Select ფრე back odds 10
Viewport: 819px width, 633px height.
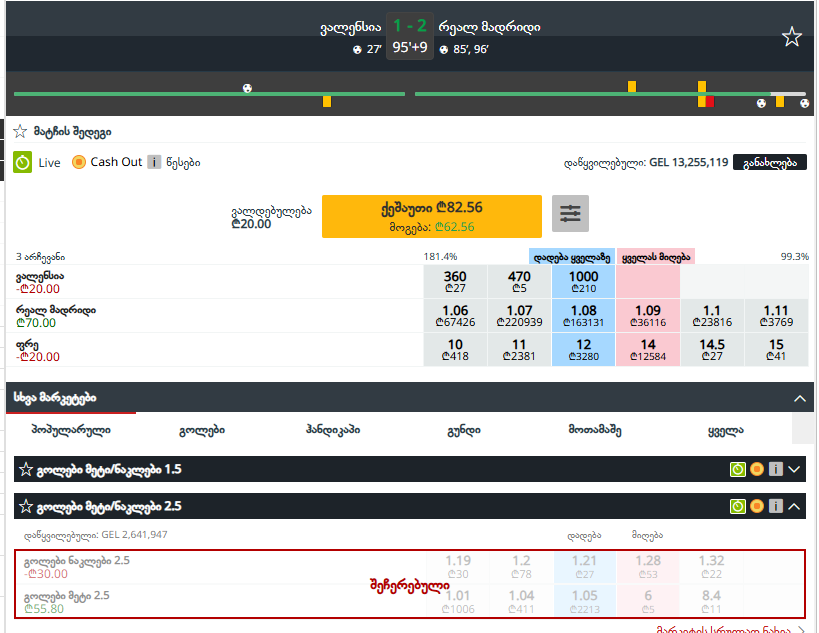[x=455, y=349]
